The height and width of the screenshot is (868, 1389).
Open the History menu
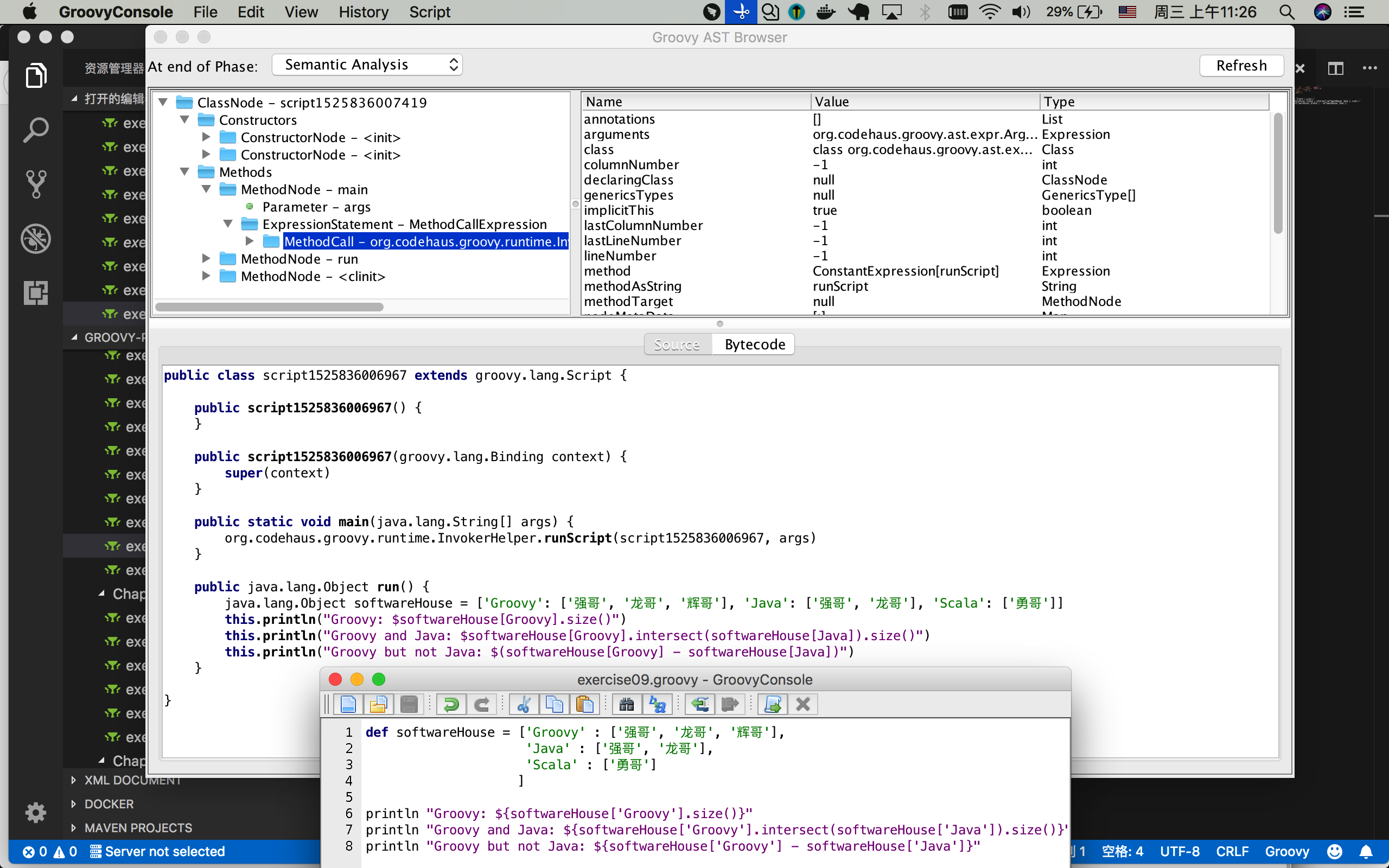point(364,12)
